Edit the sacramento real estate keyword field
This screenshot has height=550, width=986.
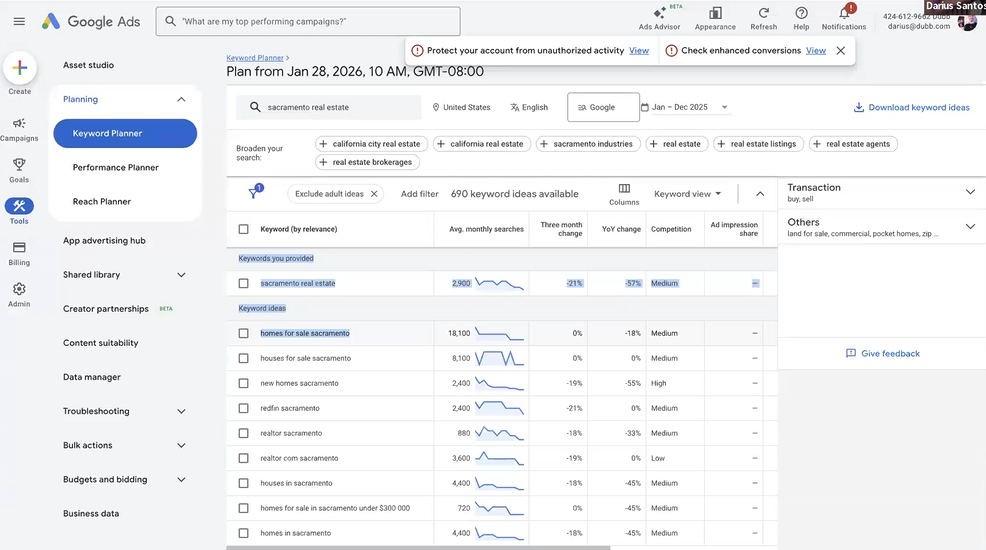tap(329, 107)
